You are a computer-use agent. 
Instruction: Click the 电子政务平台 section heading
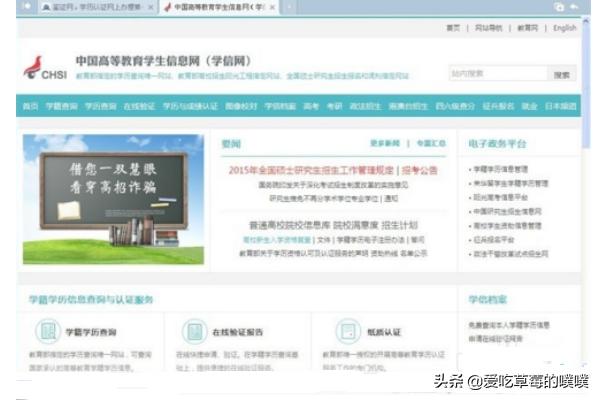point(497,144)
